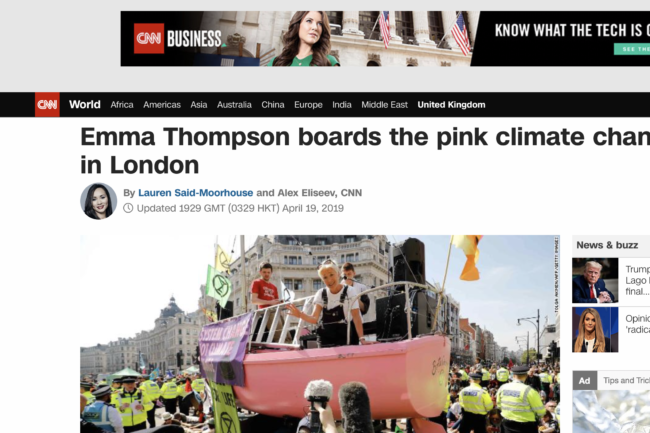Image resolution: width=650 pixels, height=433 pixels.
Task: Open the World section heading
Action: pyautogui.click(x=85, y=104)
